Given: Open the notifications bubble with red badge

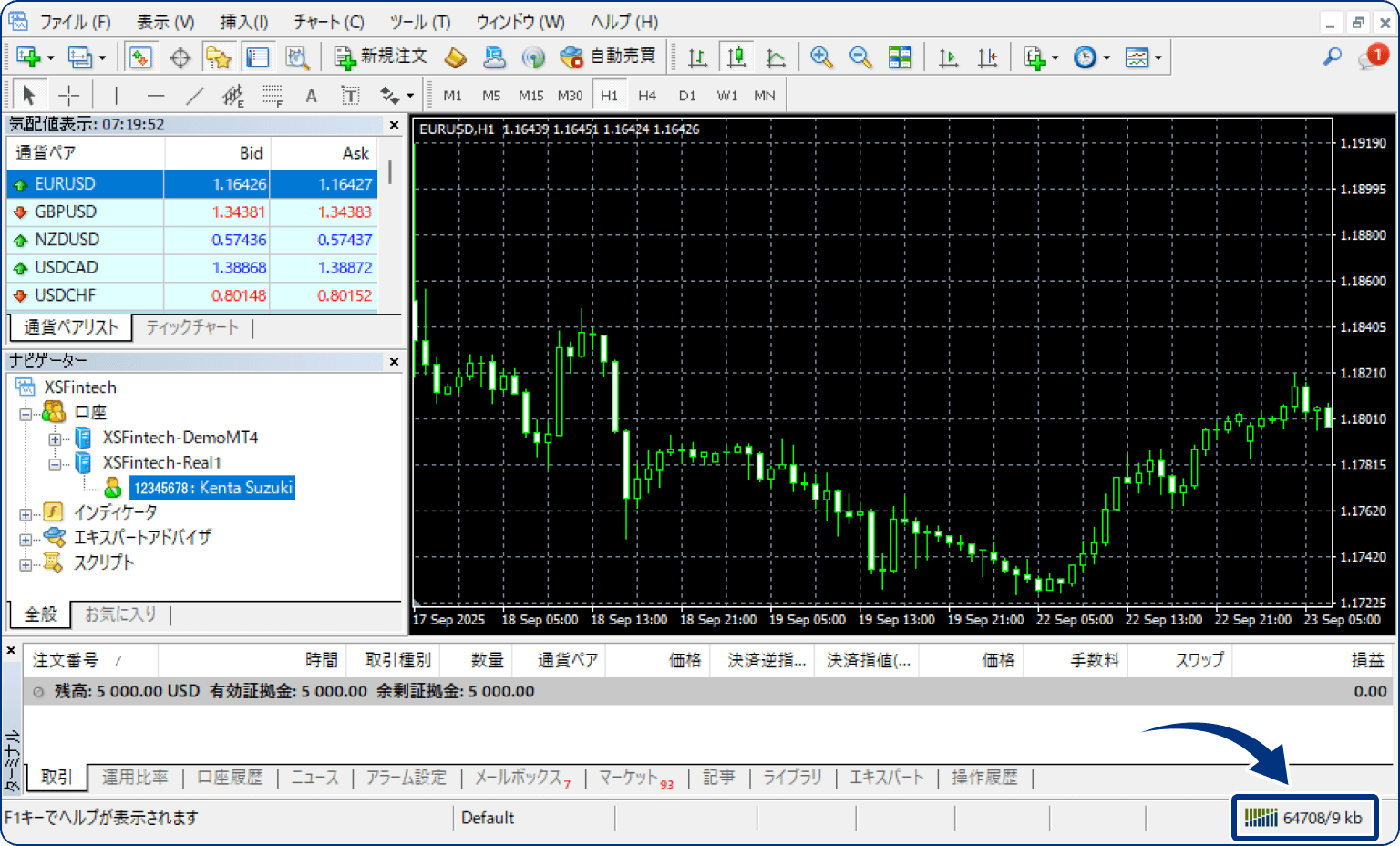Looking at the screenshot, I should pyautogui.click(x=1371, y=57).
